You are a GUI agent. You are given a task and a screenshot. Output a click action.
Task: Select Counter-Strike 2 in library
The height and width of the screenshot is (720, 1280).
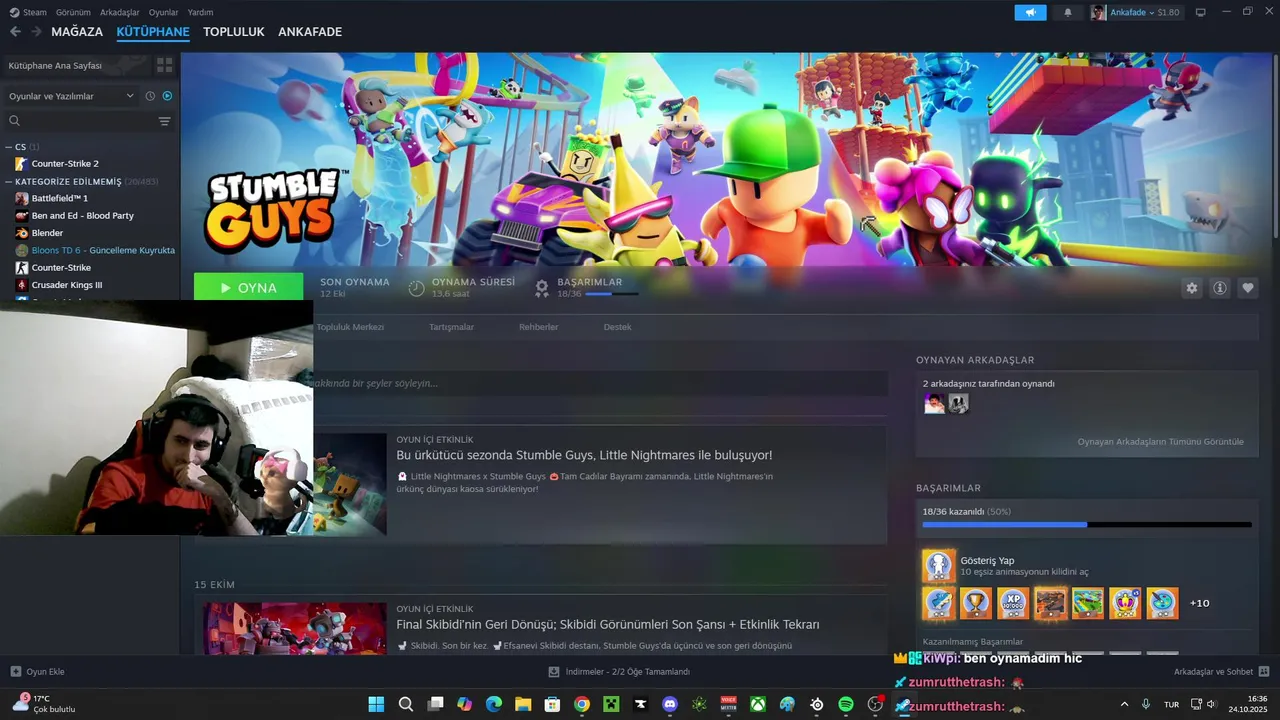[x=65, y=163]
